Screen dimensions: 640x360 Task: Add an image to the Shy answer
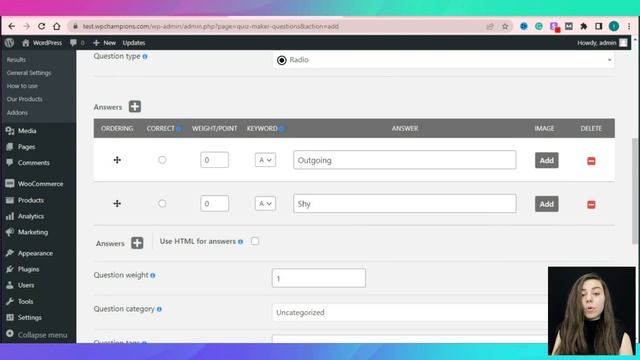tap(547, 204)
